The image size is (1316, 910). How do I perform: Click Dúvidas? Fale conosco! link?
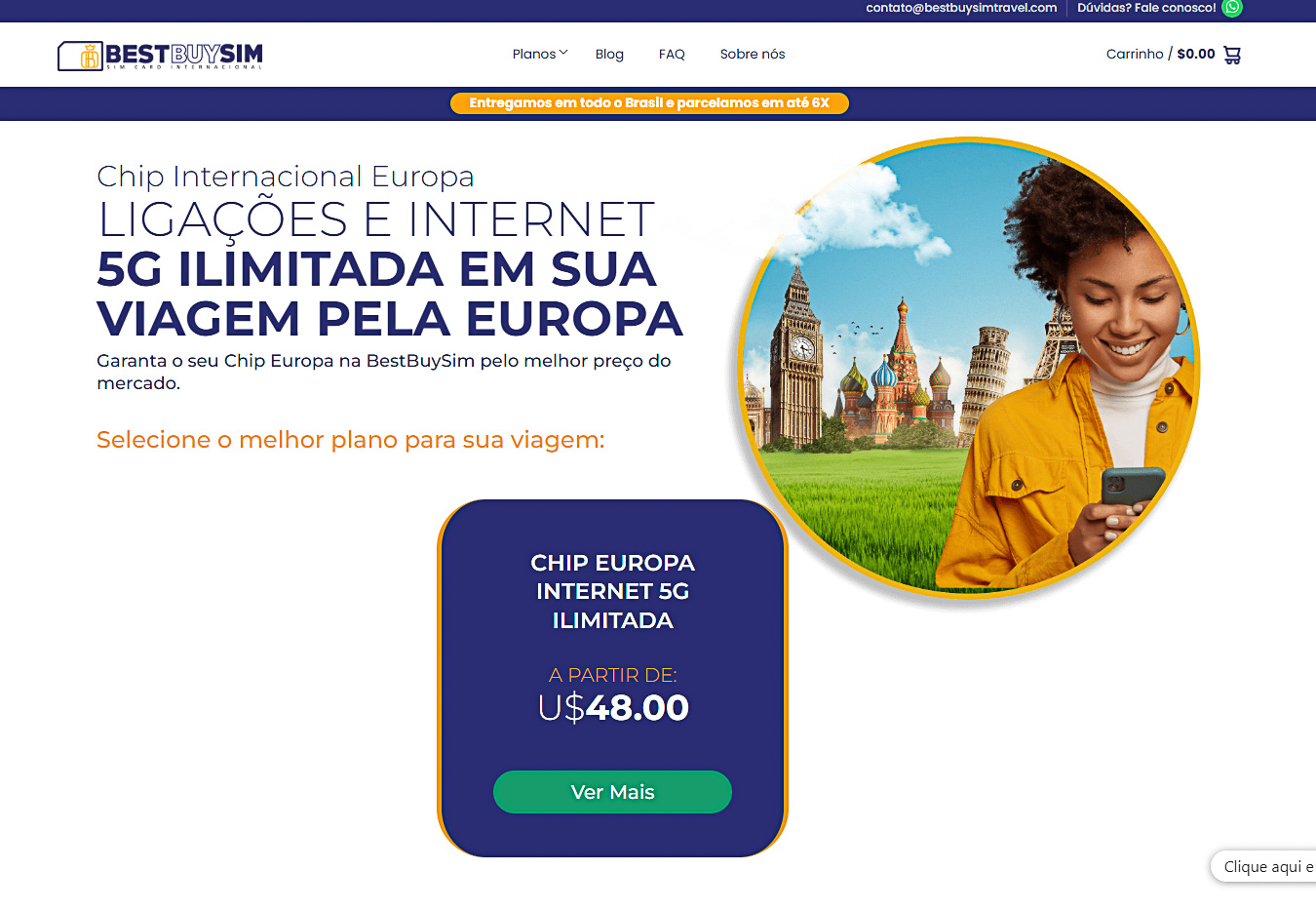(1146, 8)
